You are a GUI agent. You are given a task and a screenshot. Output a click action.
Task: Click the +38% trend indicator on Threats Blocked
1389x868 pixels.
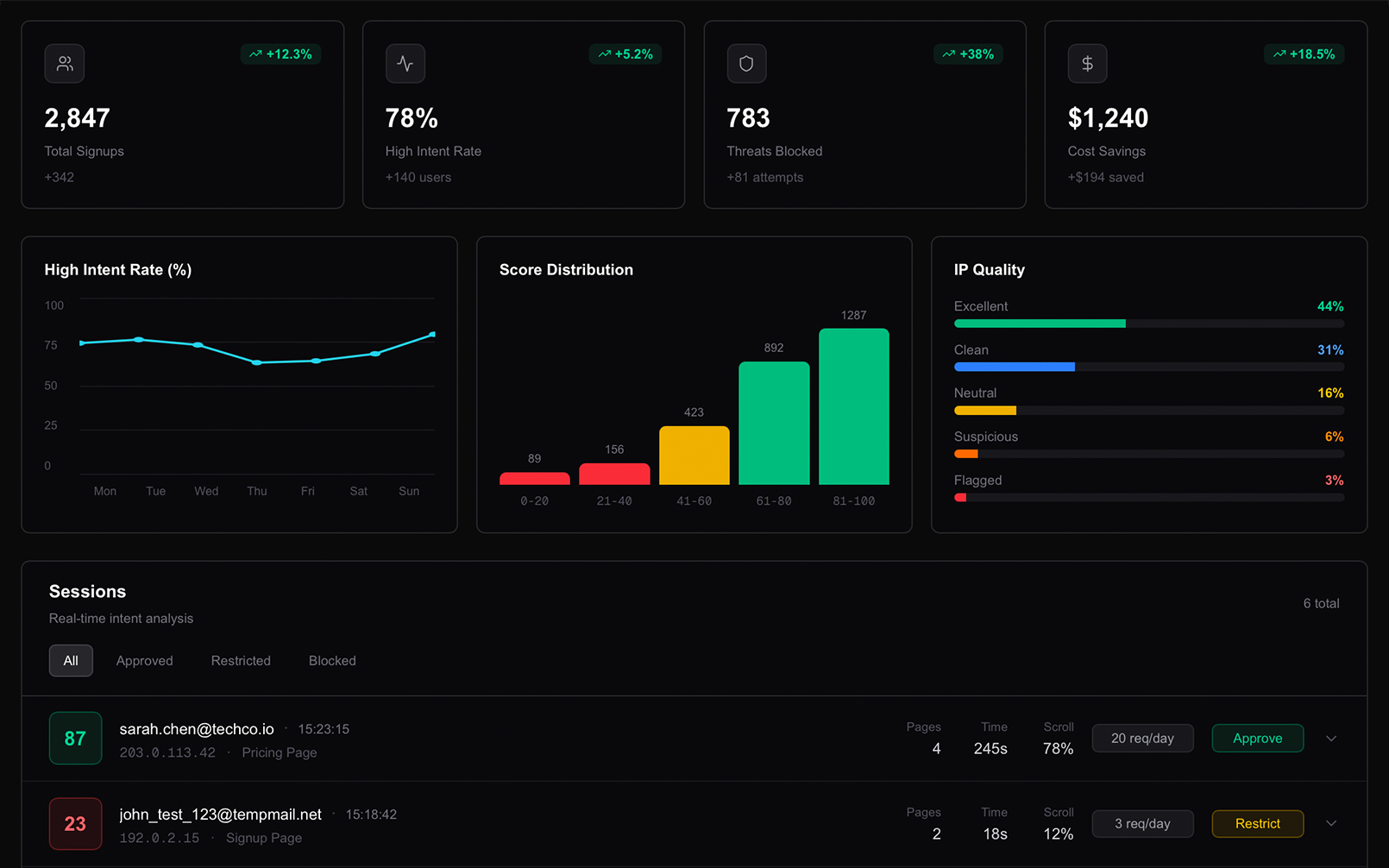point(967,53)
